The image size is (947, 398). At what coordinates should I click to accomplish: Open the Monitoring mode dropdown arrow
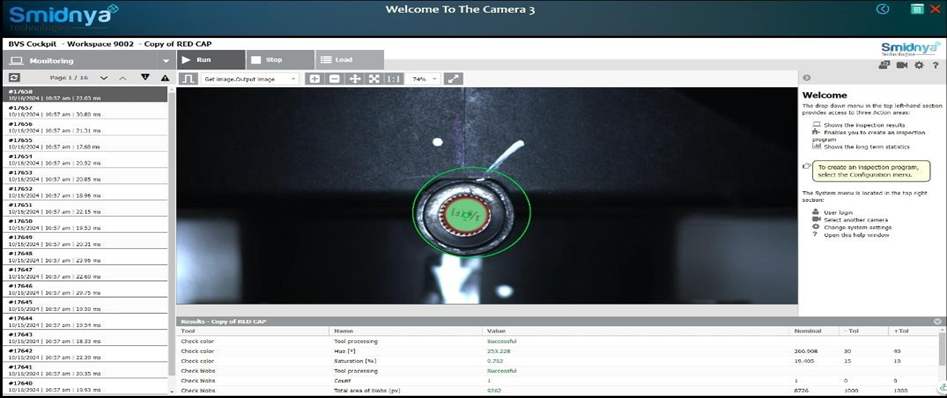click(x=166, y=61)
